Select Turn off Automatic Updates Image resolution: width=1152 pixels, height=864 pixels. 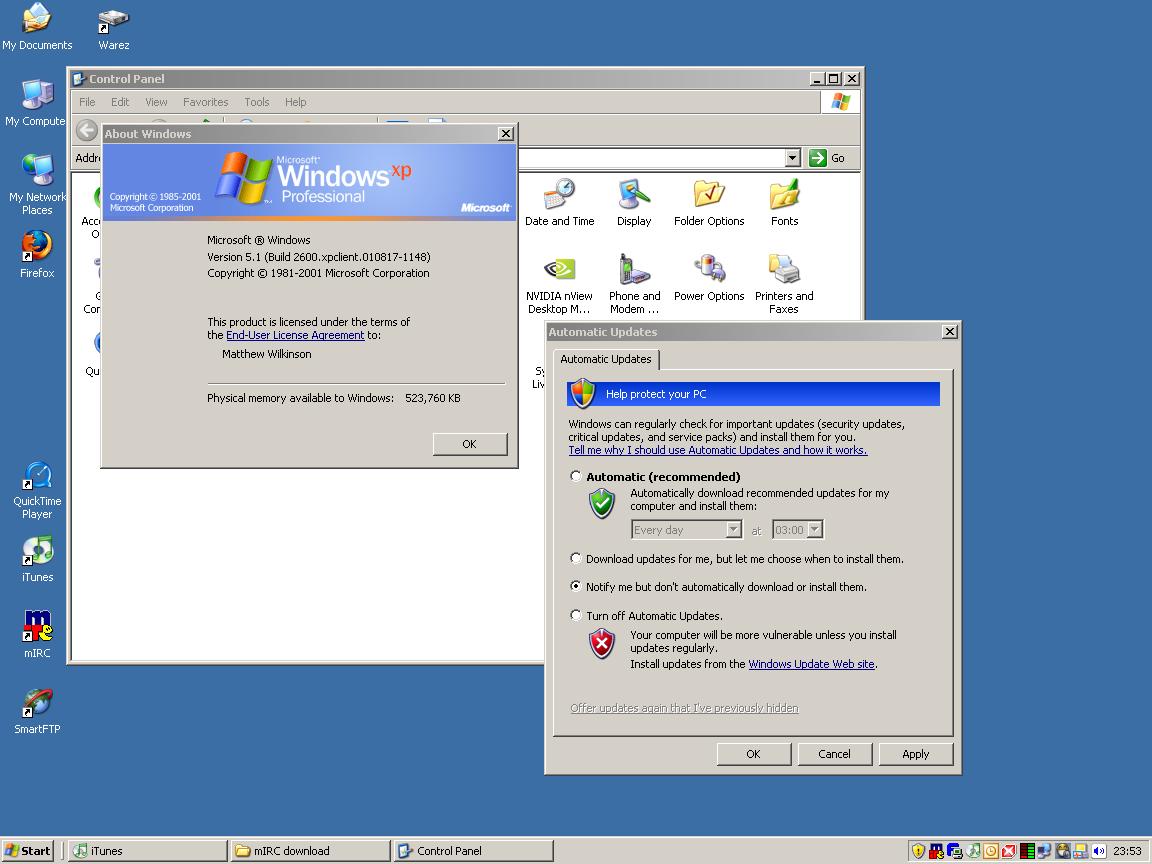pos(576,615)
